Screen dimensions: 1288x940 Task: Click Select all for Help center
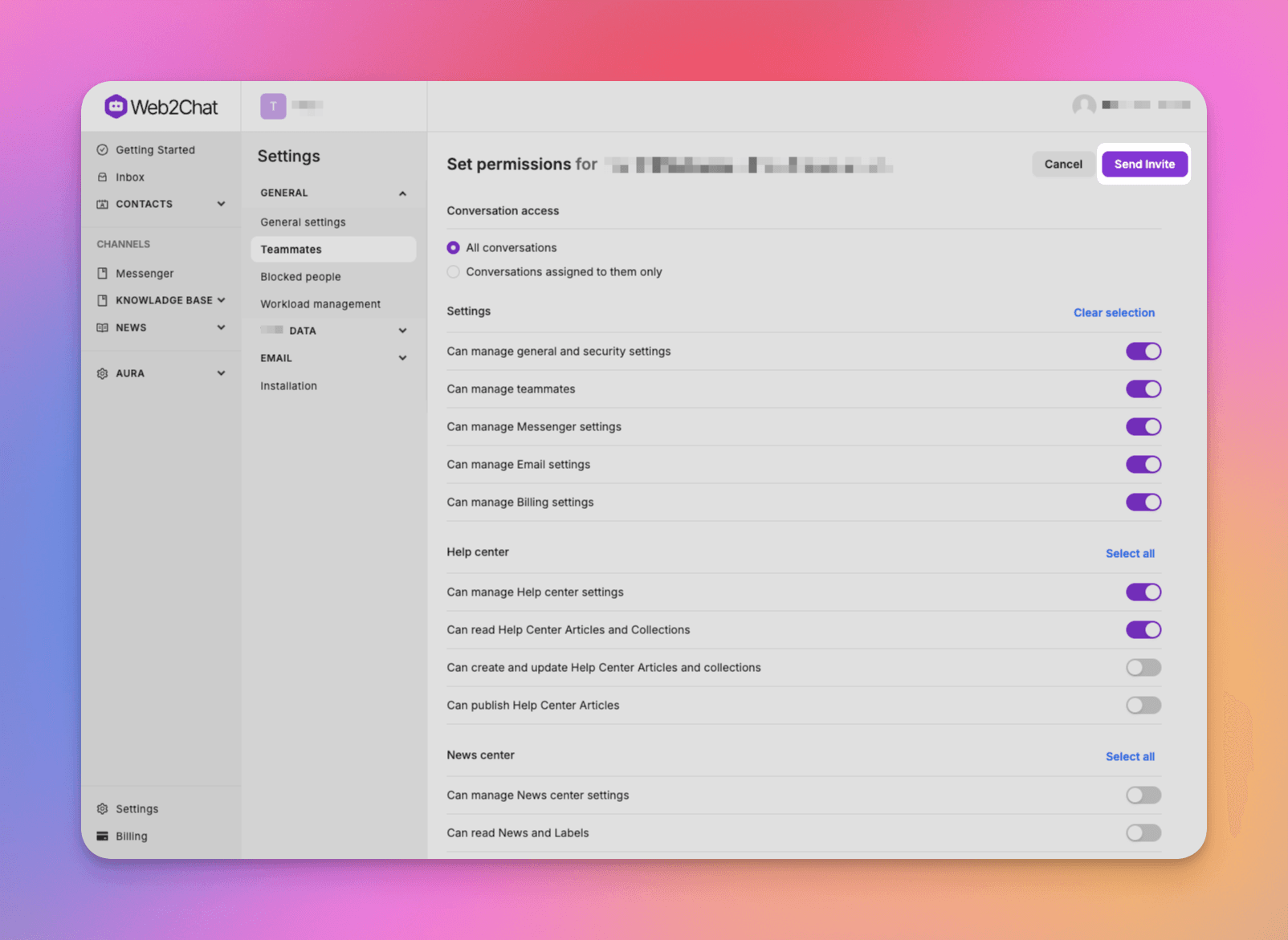[x=1130, y=553]
